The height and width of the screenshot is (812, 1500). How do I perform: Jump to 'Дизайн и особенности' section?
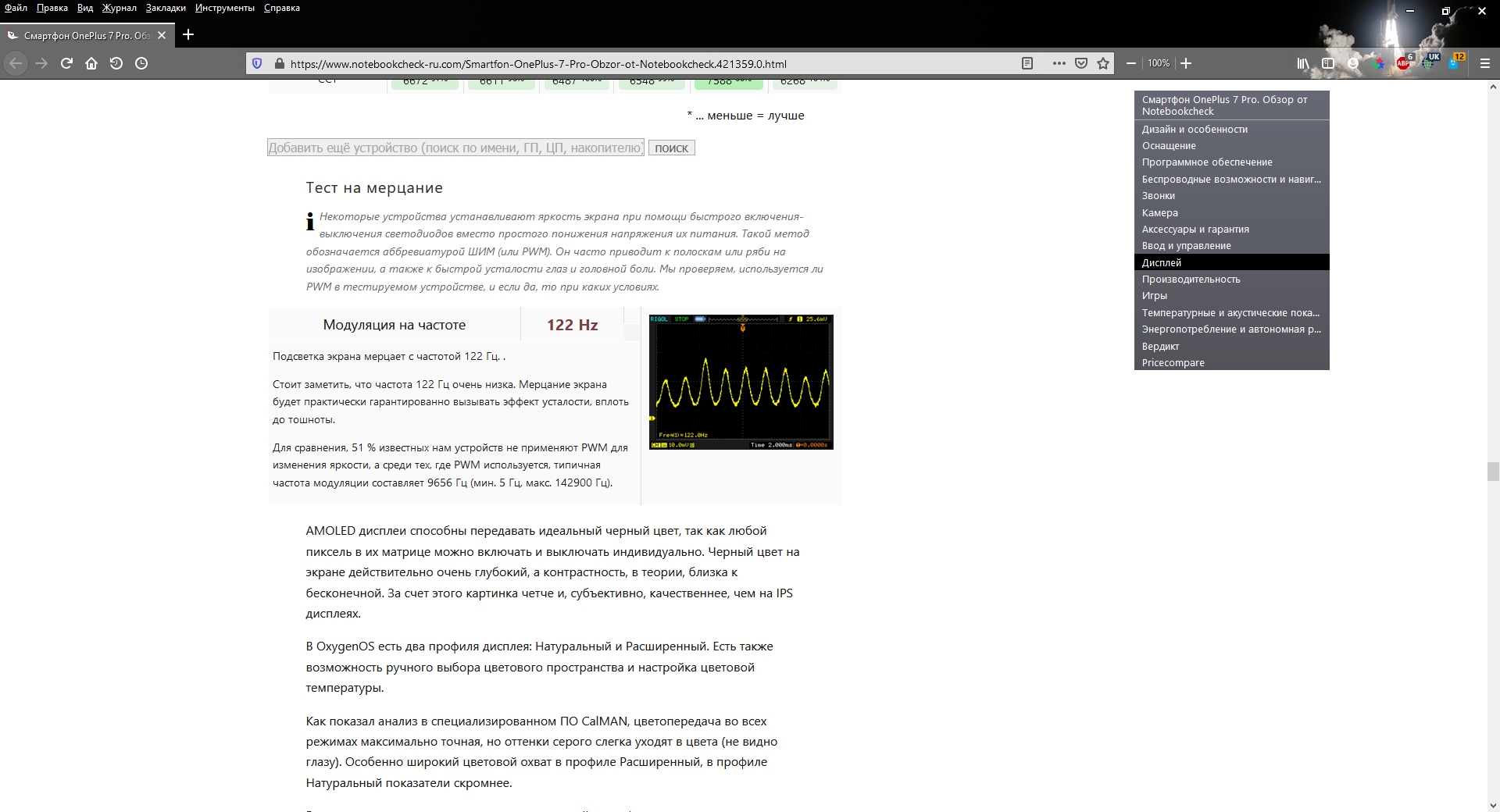pos(1195,130)
